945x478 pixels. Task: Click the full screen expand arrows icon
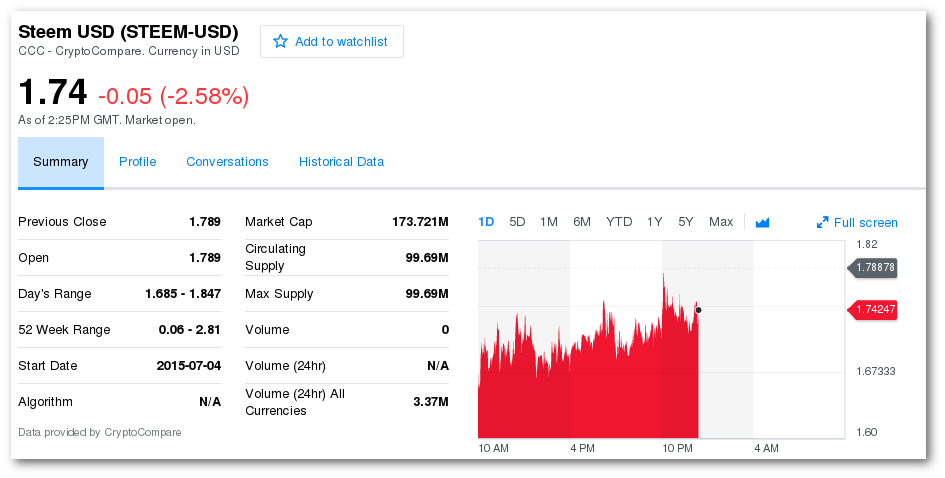tap(823, 222)
